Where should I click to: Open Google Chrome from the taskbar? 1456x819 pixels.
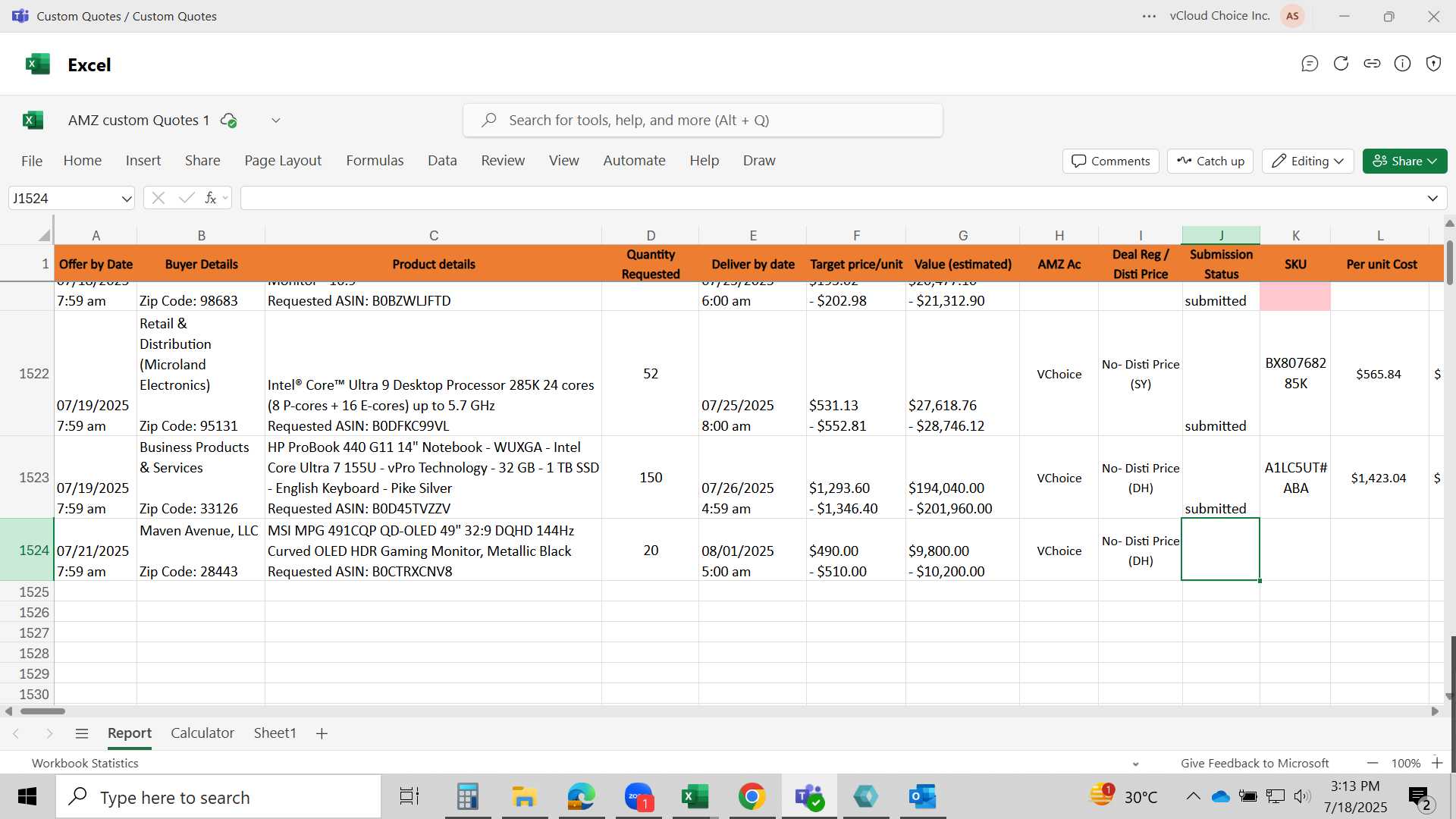(752, 797)
